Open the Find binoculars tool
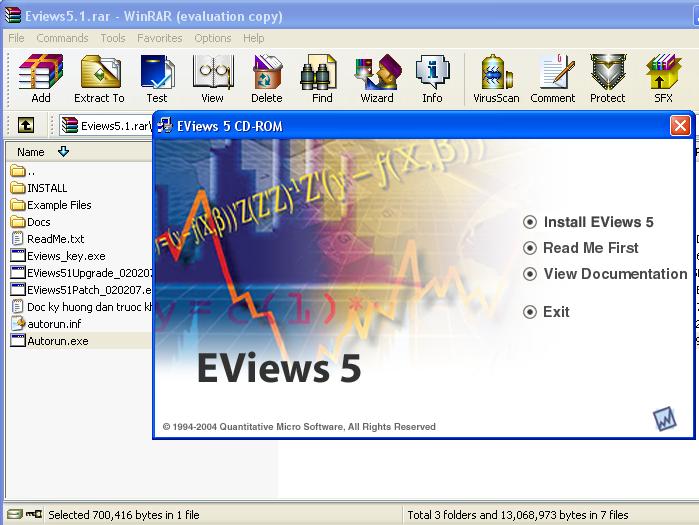 322,79
